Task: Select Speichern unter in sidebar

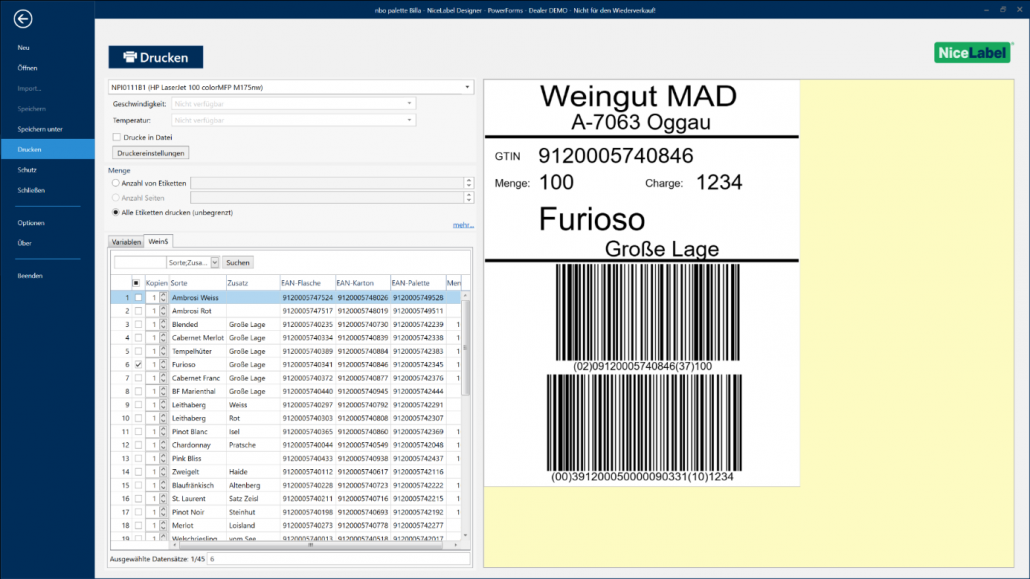Action: [x=40, y=129]
